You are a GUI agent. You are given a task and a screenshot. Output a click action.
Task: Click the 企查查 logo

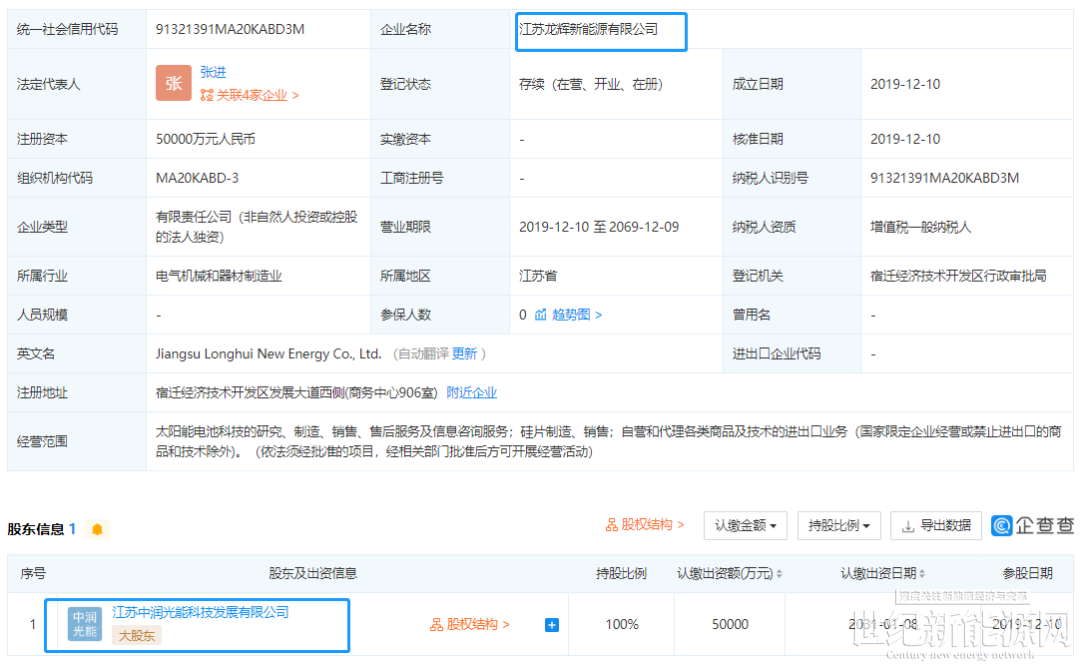1033,525
